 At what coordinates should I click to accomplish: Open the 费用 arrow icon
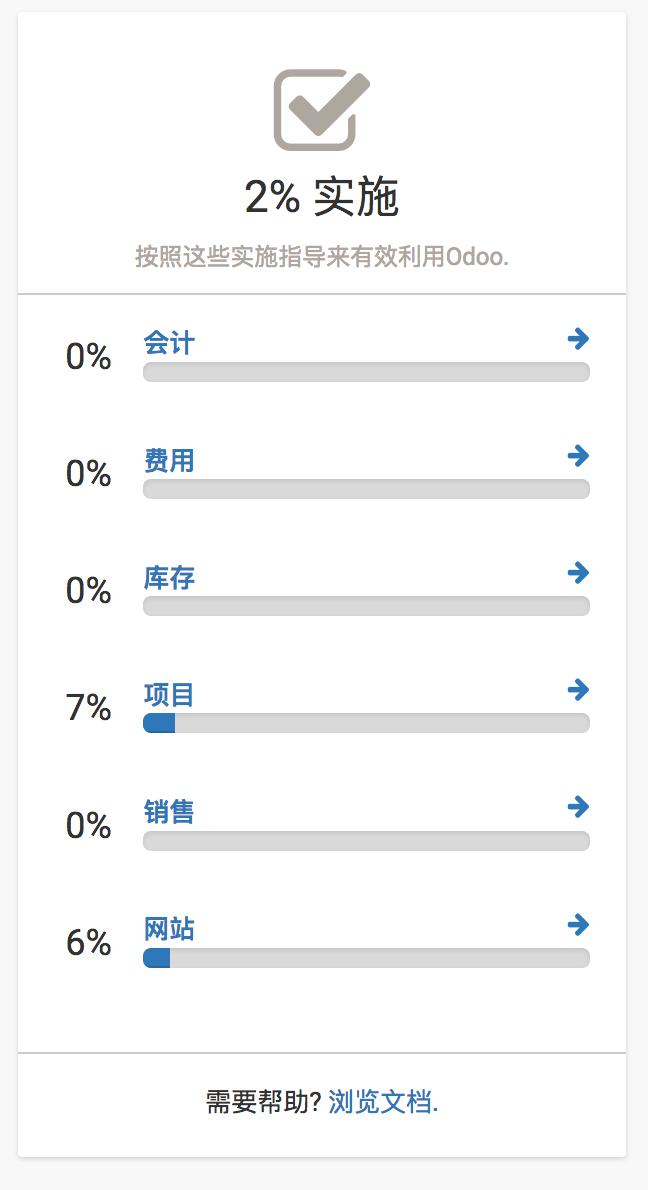pos(578,457)
